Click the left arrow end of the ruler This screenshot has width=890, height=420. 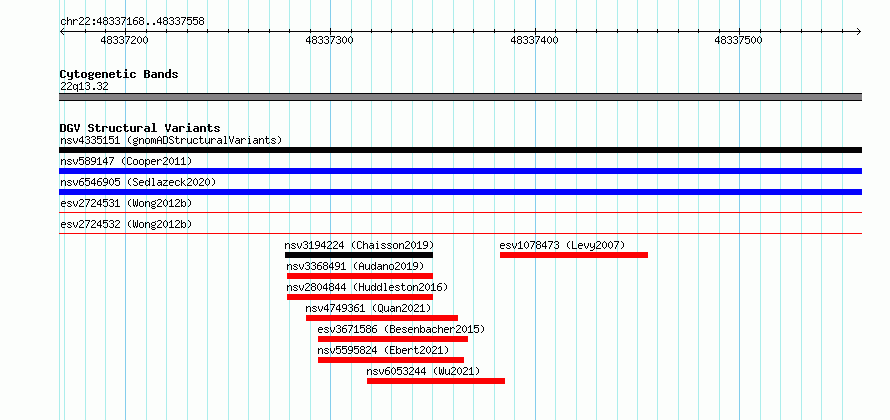coord(62,31)
